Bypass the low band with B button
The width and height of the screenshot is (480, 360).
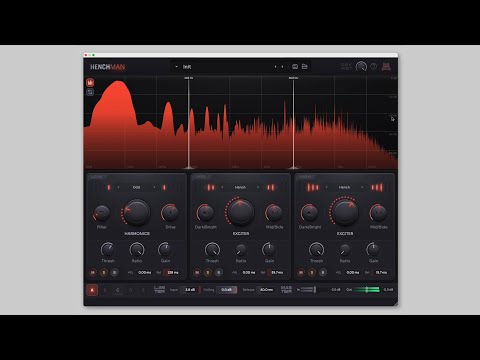pos(114,272)
